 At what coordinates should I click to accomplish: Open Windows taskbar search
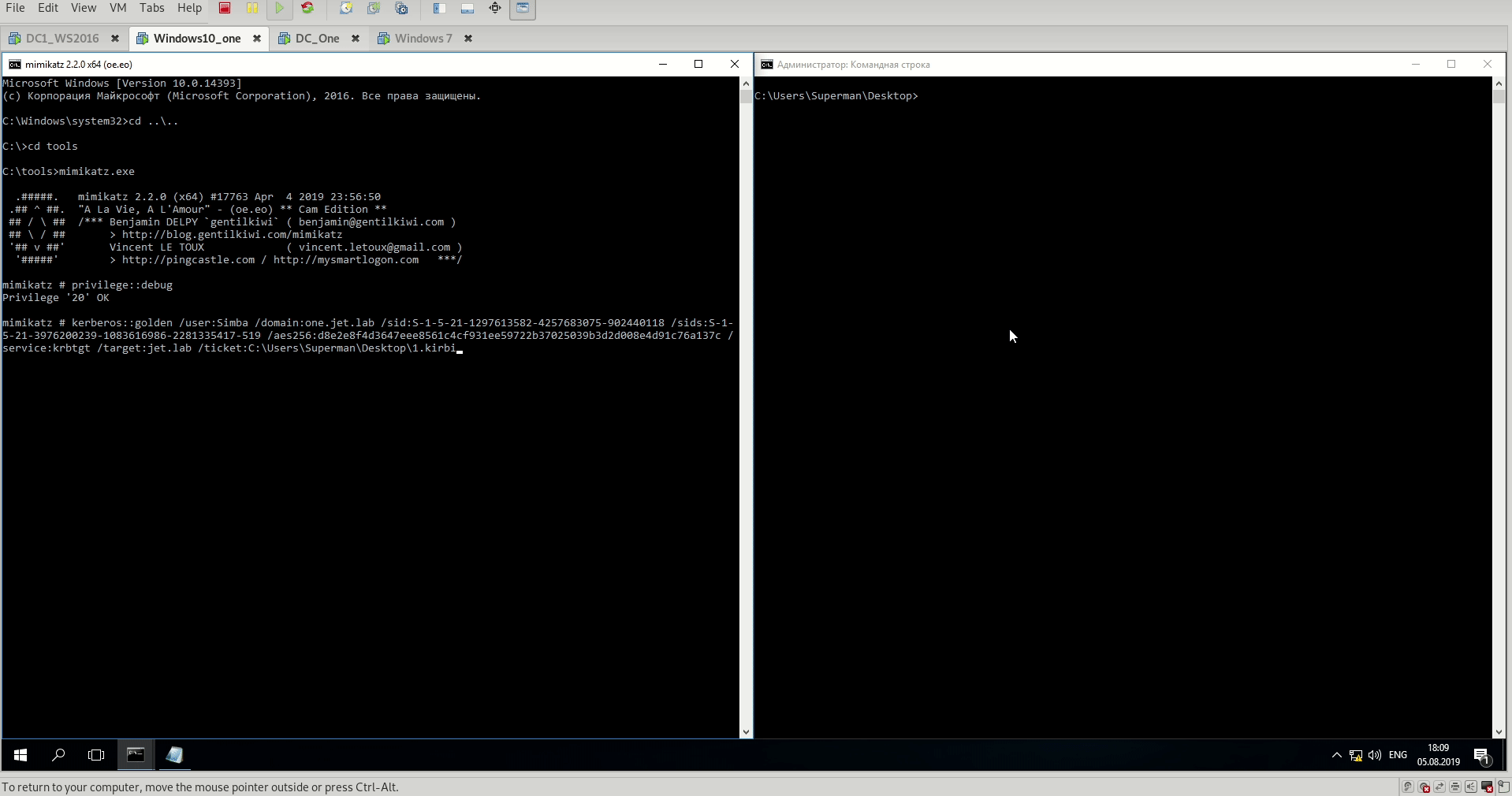click(58, 755)
